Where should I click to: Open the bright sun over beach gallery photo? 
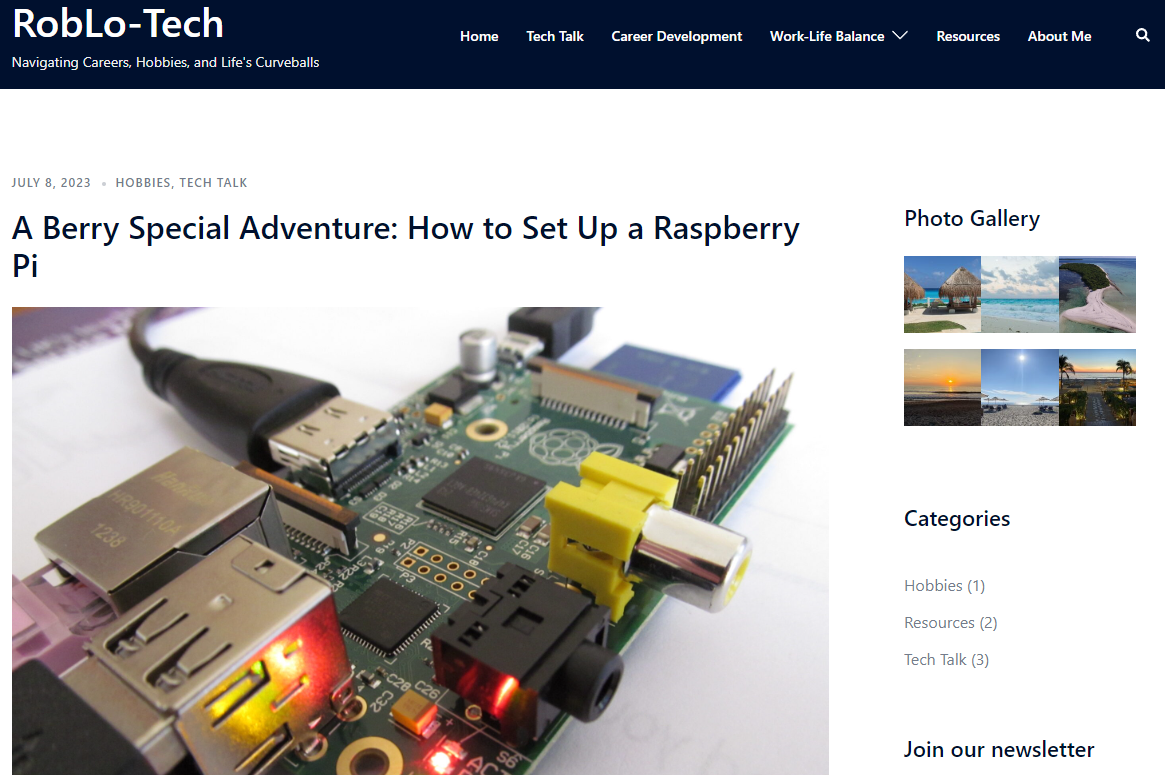[1019, 387]
